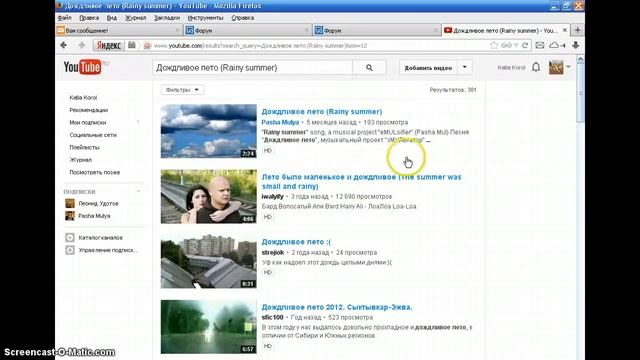Open a new browser tab with plus
The width and height of the screenshot is (640, 360).
[x=578, y=30]
